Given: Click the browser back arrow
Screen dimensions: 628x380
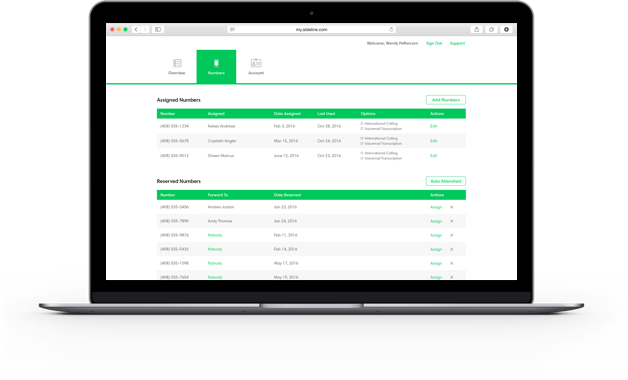Looking at the screenshot, I should coord(136,30).
